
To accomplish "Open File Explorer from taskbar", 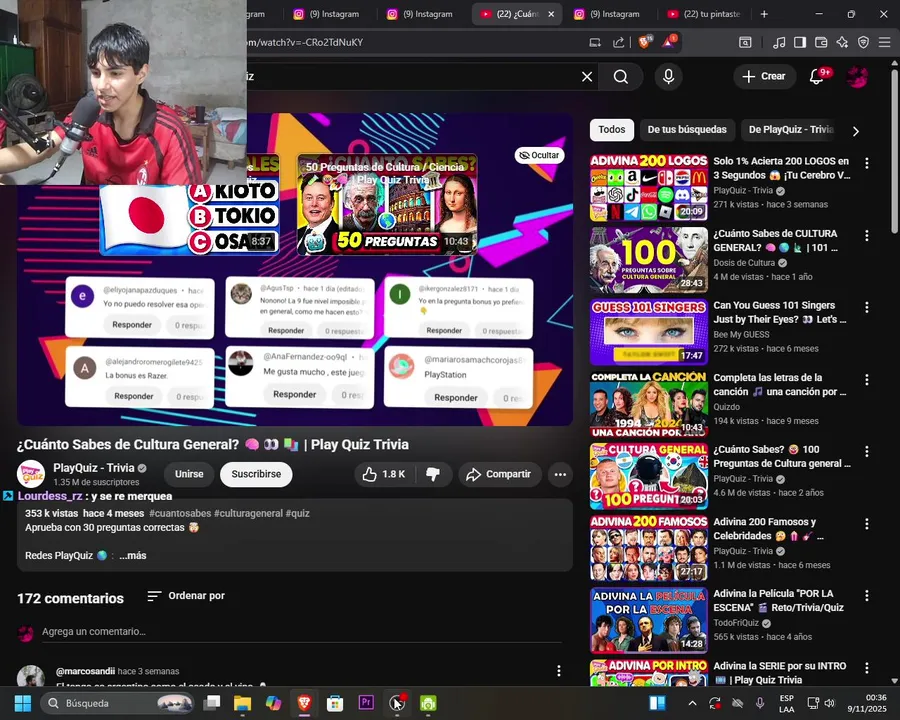I will [x=242, y=703].
